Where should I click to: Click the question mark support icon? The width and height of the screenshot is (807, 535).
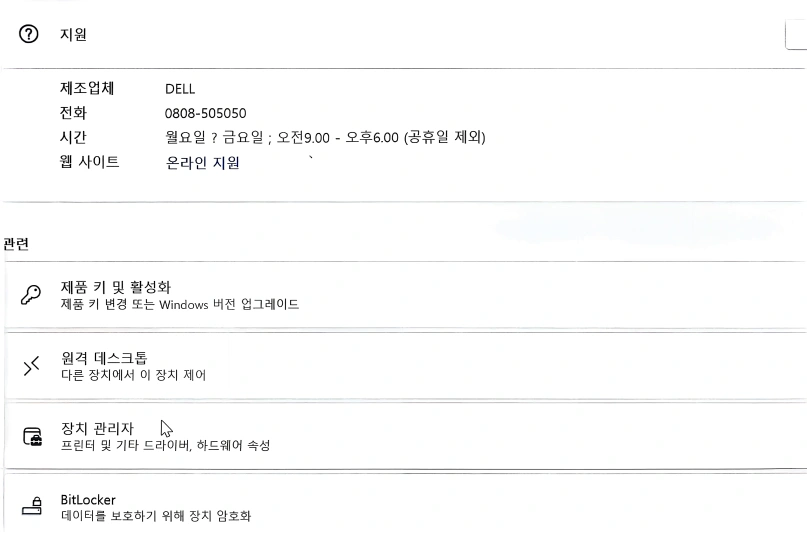click(x=29, y=34)
